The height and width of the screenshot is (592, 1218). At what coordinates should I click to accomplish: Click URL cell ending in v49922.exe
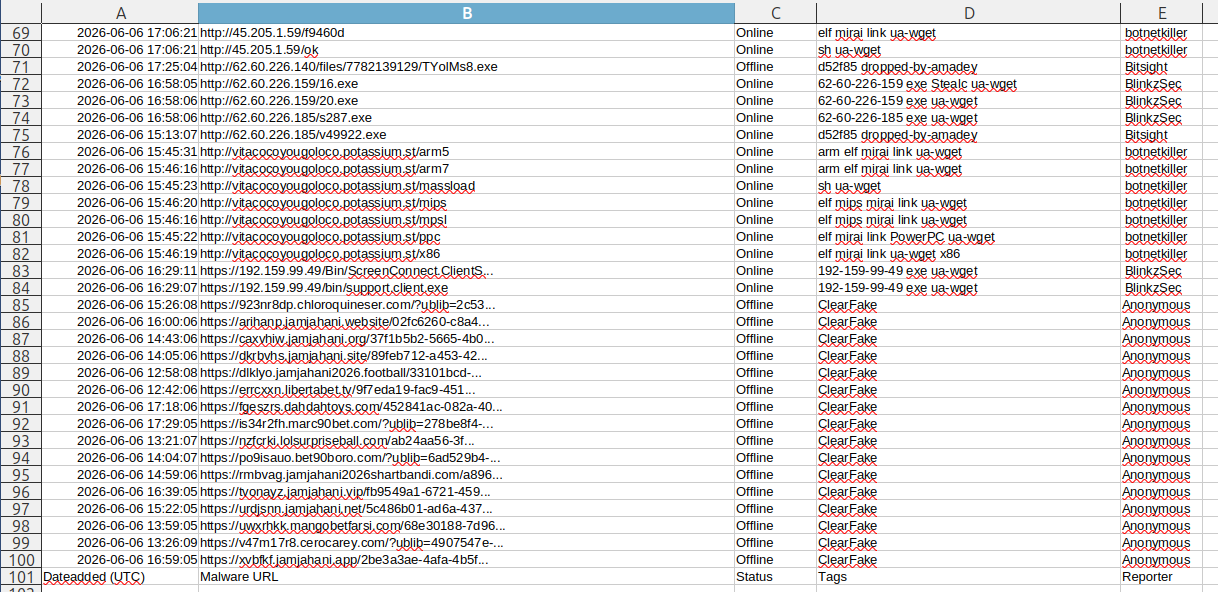point(466,135)
